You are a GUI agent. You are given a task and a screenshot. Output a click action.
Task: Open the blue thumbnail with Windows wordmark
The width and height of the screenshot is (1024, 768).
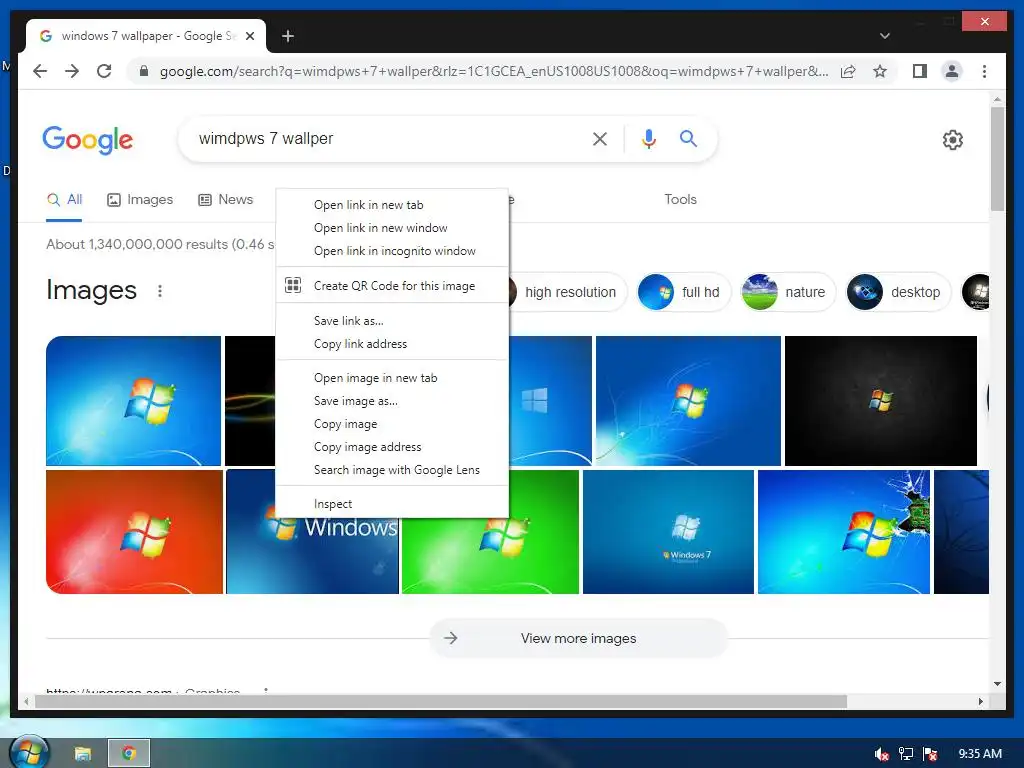tap(312, 555)
